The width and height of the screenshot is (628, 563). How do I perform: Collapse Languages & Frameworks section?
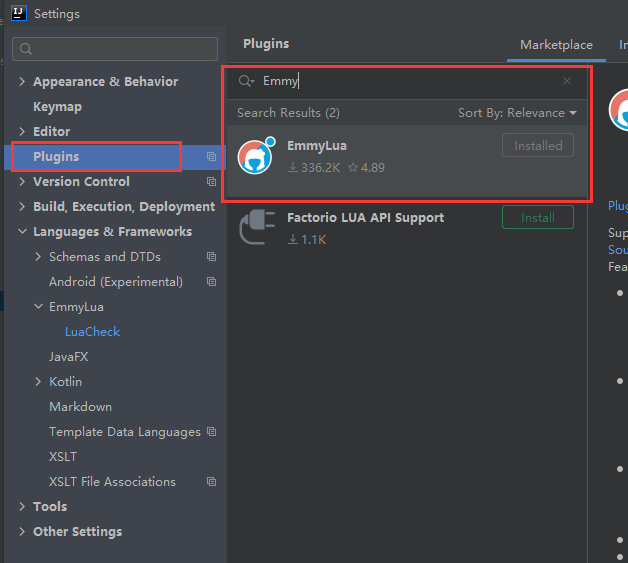(x=22, y=231)
